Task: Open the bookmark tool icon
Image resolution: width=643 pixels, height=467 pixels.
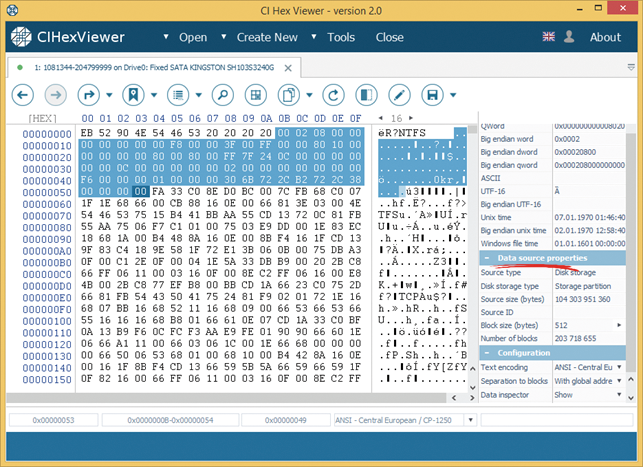Action: point(133,95)
